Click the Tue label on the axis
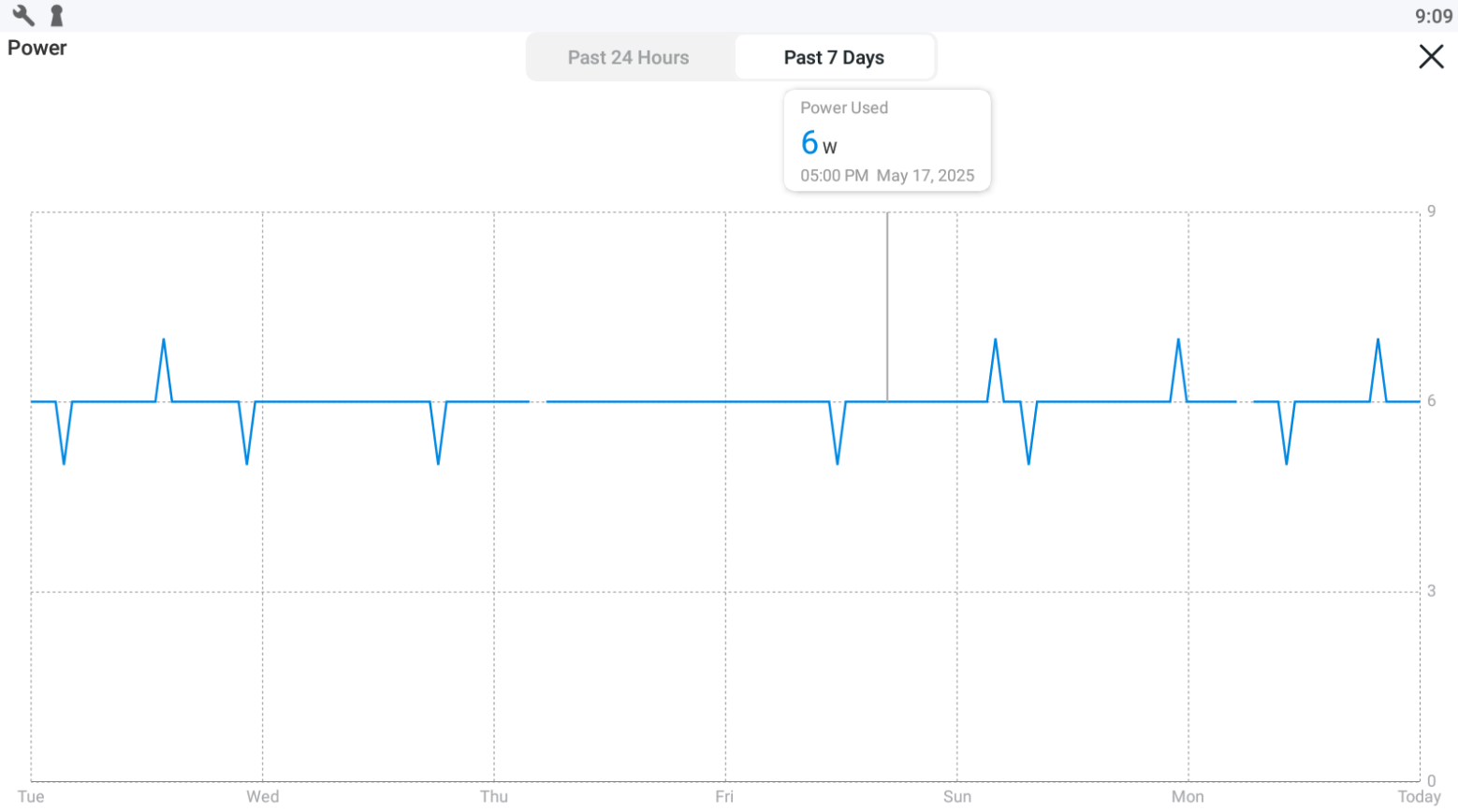 click(31, 796)
